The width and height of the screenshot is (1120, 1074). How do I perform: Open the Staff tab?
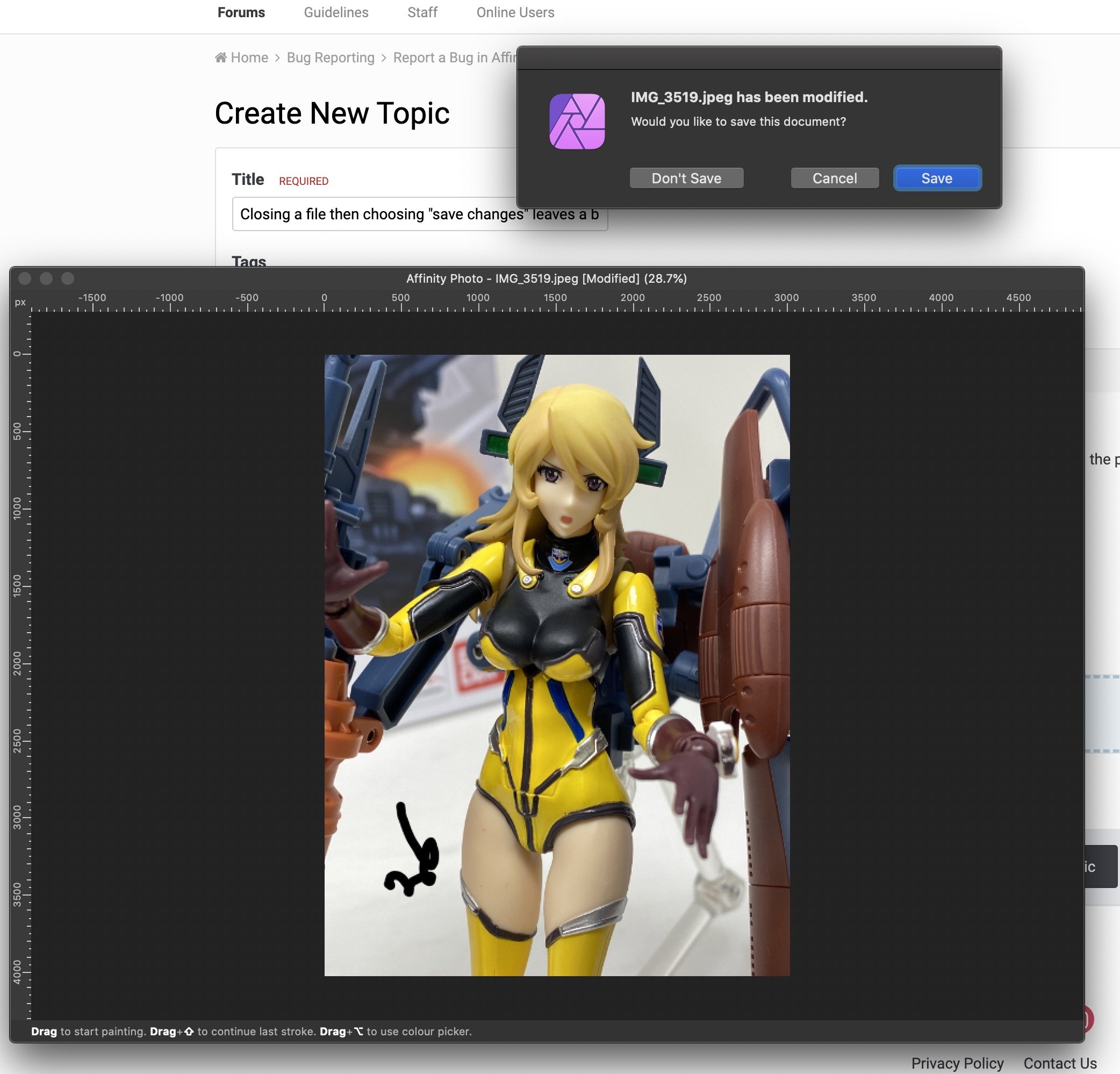click(422, 12)
